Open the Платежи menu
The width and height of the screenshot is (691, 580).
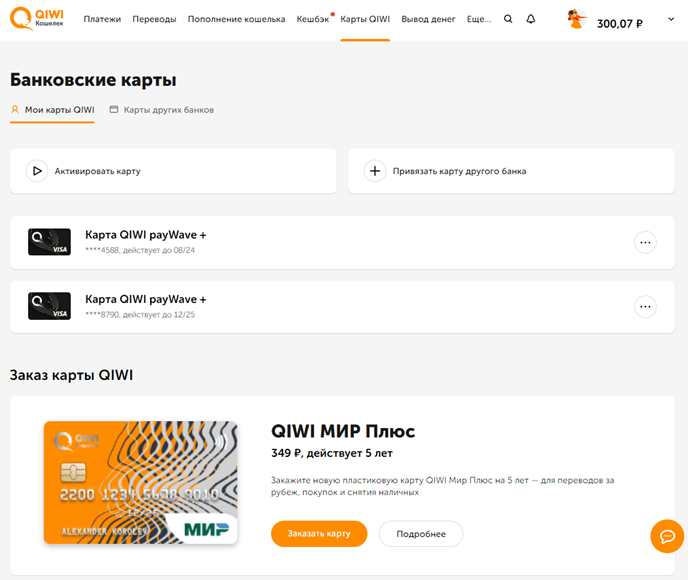(x=102, y=19)
